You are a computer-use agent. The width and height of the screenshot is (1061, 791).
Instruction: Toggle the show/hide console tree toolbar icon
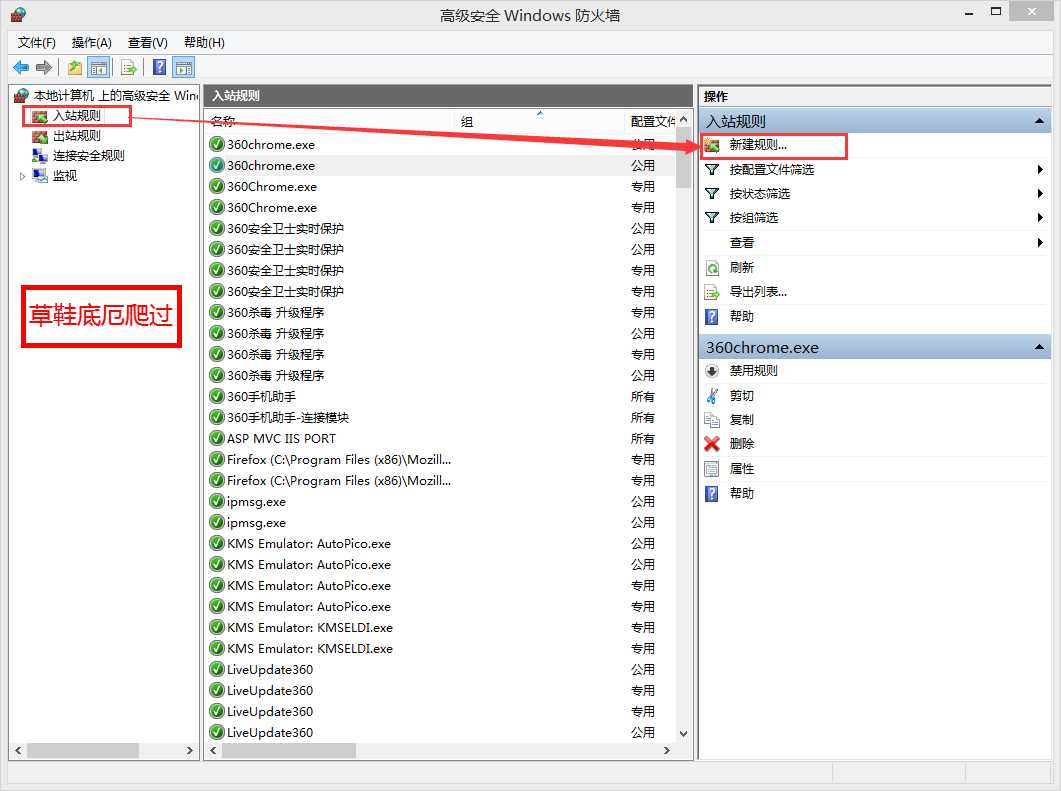(99, 67)
